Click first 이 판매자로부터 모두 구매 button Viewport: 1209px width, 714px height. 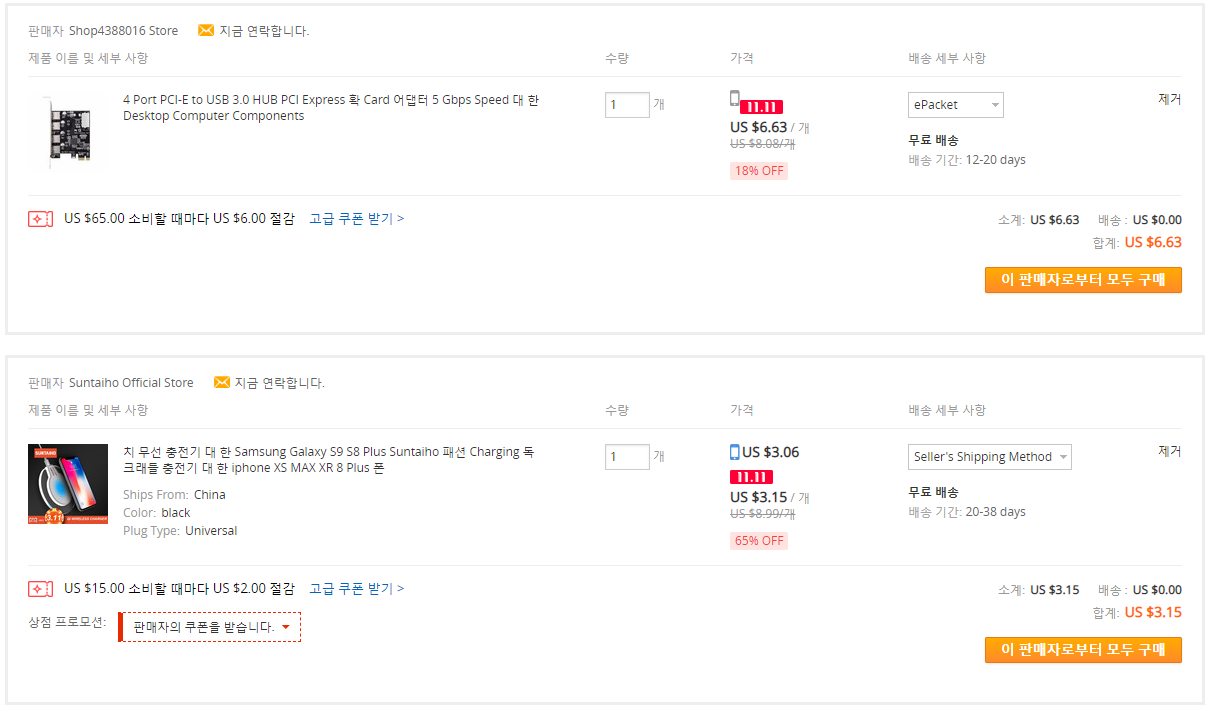point(1083,280)
